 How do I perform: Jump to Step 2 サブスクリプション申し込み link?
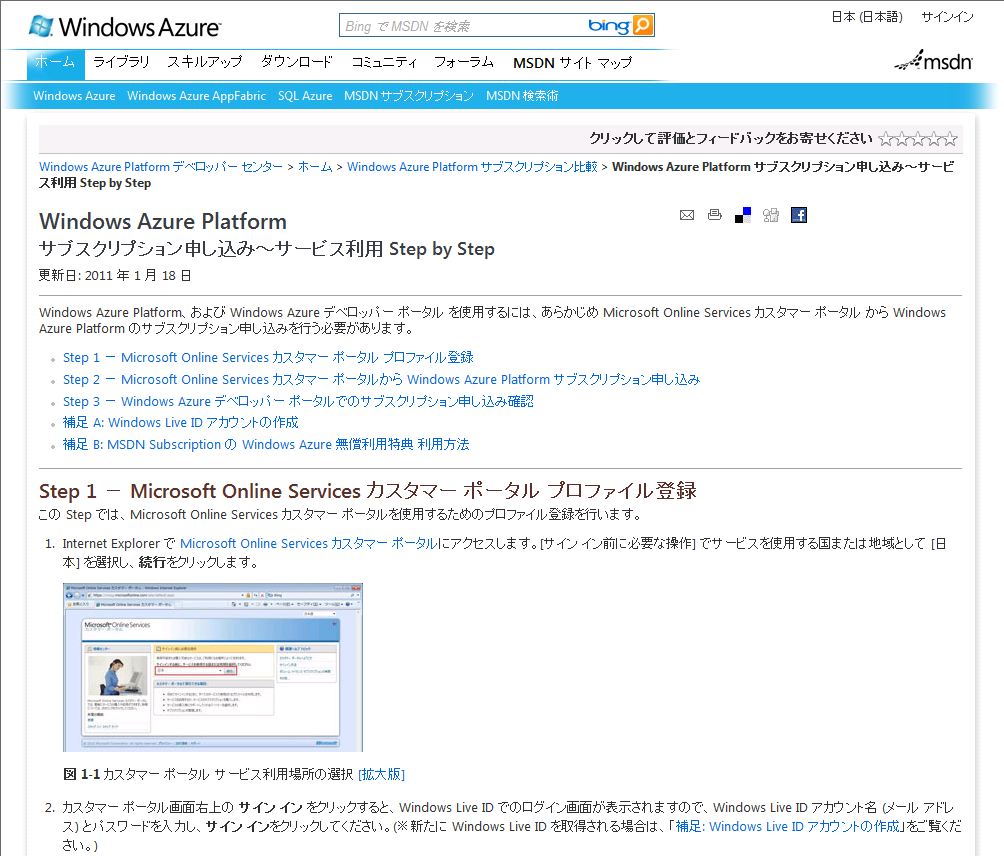tap(382, 380)
